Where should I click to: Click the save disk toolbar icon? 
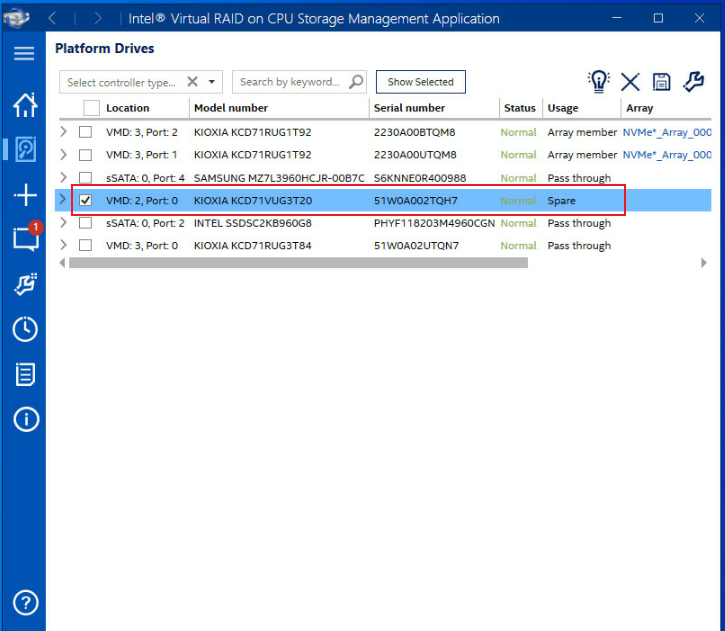point(661,82)
